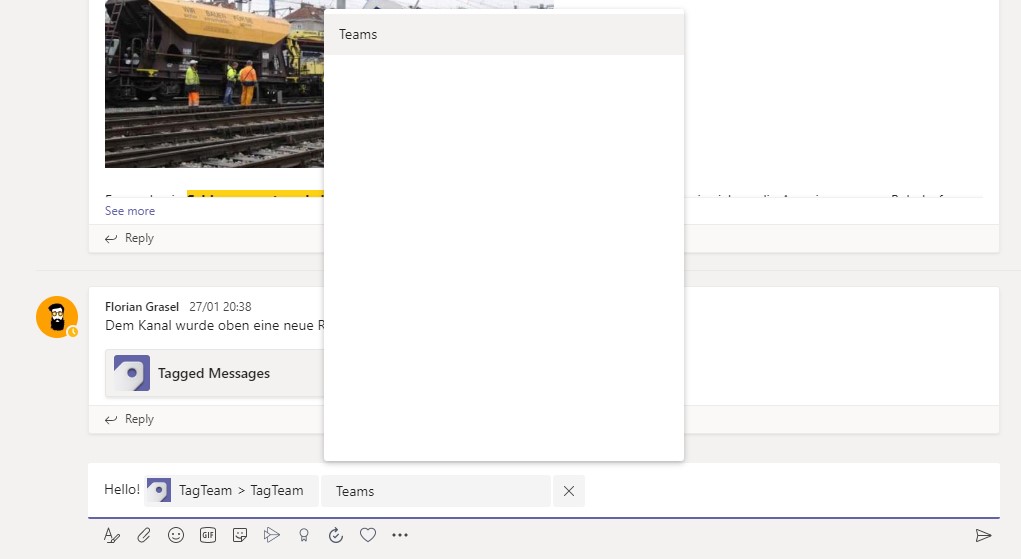Expand the post with See more

(130, 211)
